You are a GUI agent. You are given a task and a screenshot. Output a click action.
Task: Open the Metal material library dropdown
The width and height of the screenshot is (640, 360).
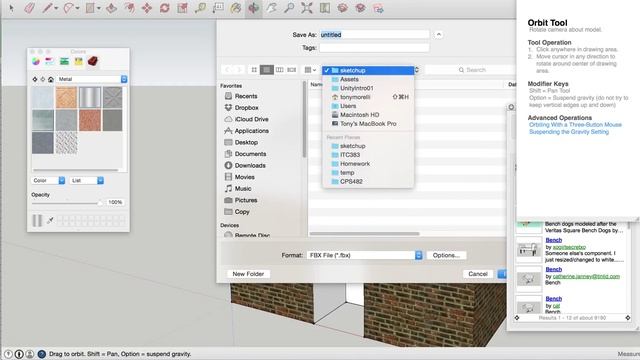tap(92, 79)
